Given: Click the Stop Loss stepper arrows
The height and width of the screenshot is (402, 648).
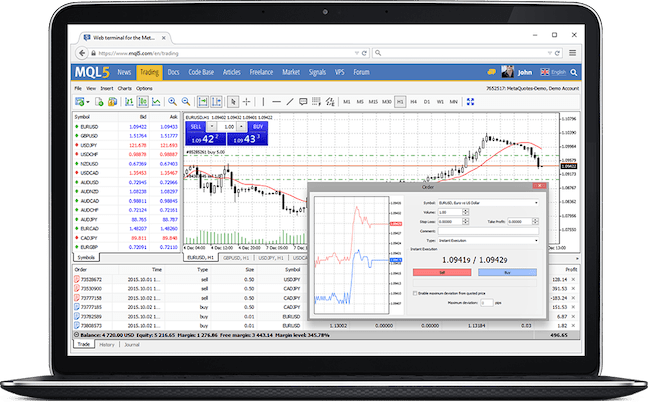Looking at the screenshot, I should click(x=465, y=221).
